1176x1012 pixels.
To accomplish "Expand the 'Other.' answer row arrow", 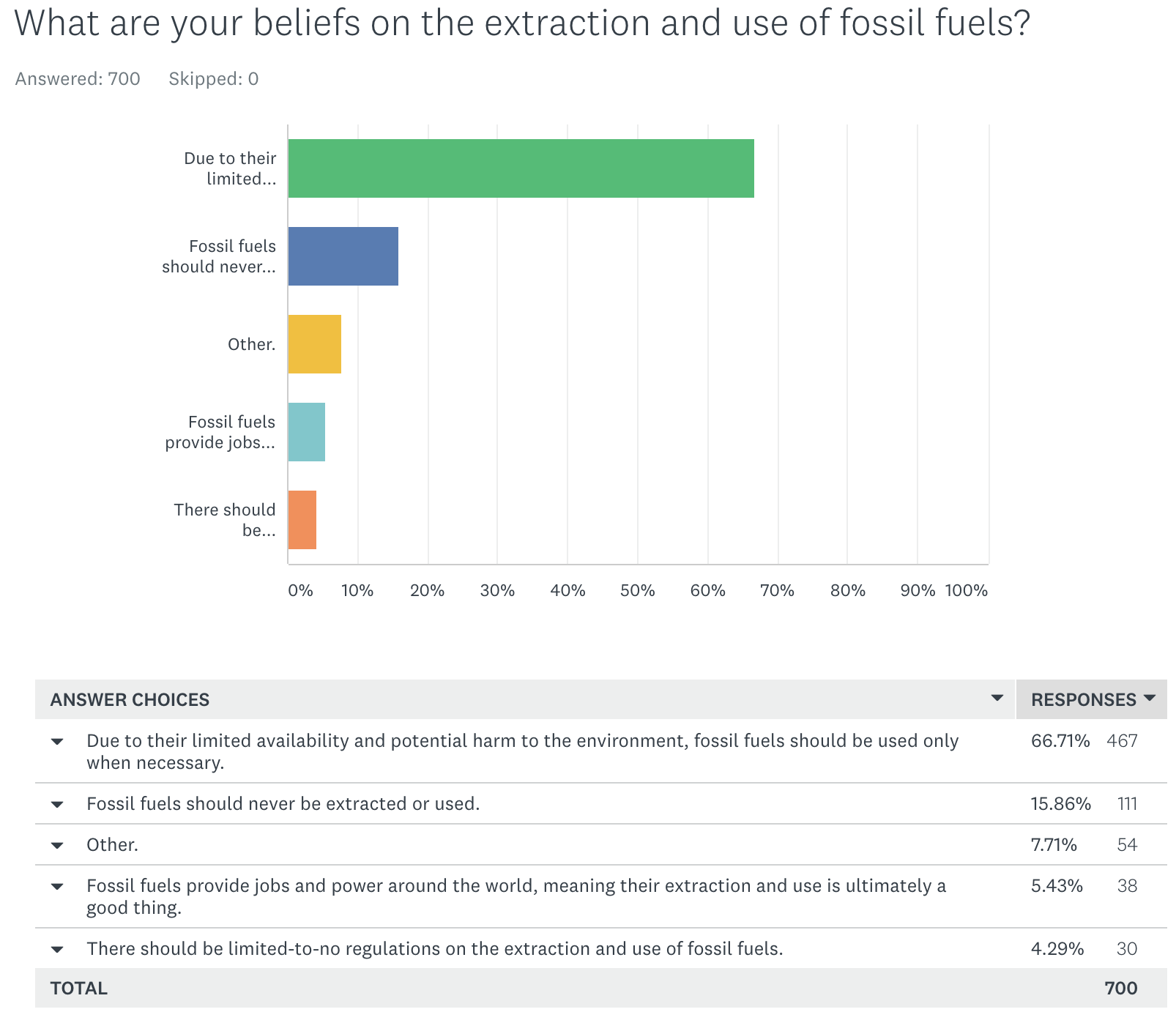I will (x=57, y=845).
